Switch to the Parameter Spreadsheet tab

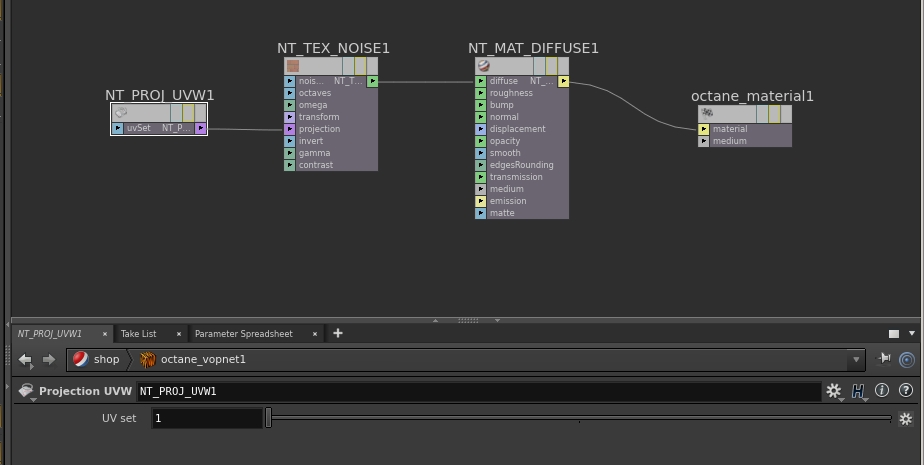[x=243, y=334]
